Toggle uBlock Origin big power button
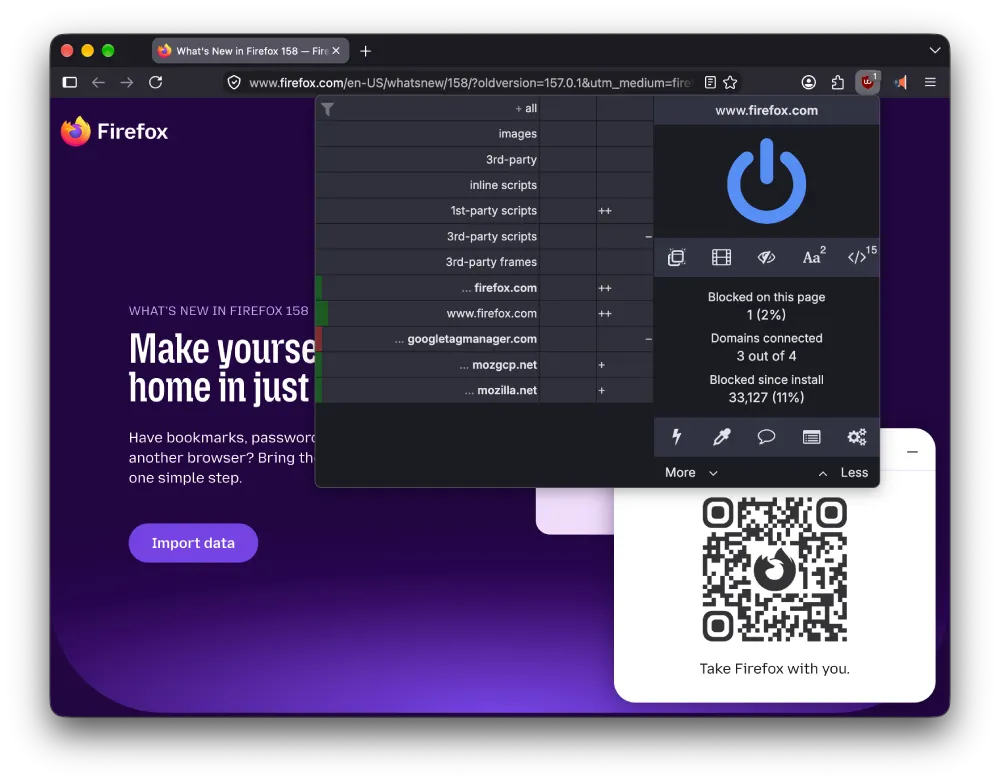Screen dimensions: 1000x783 click(766, 182)
